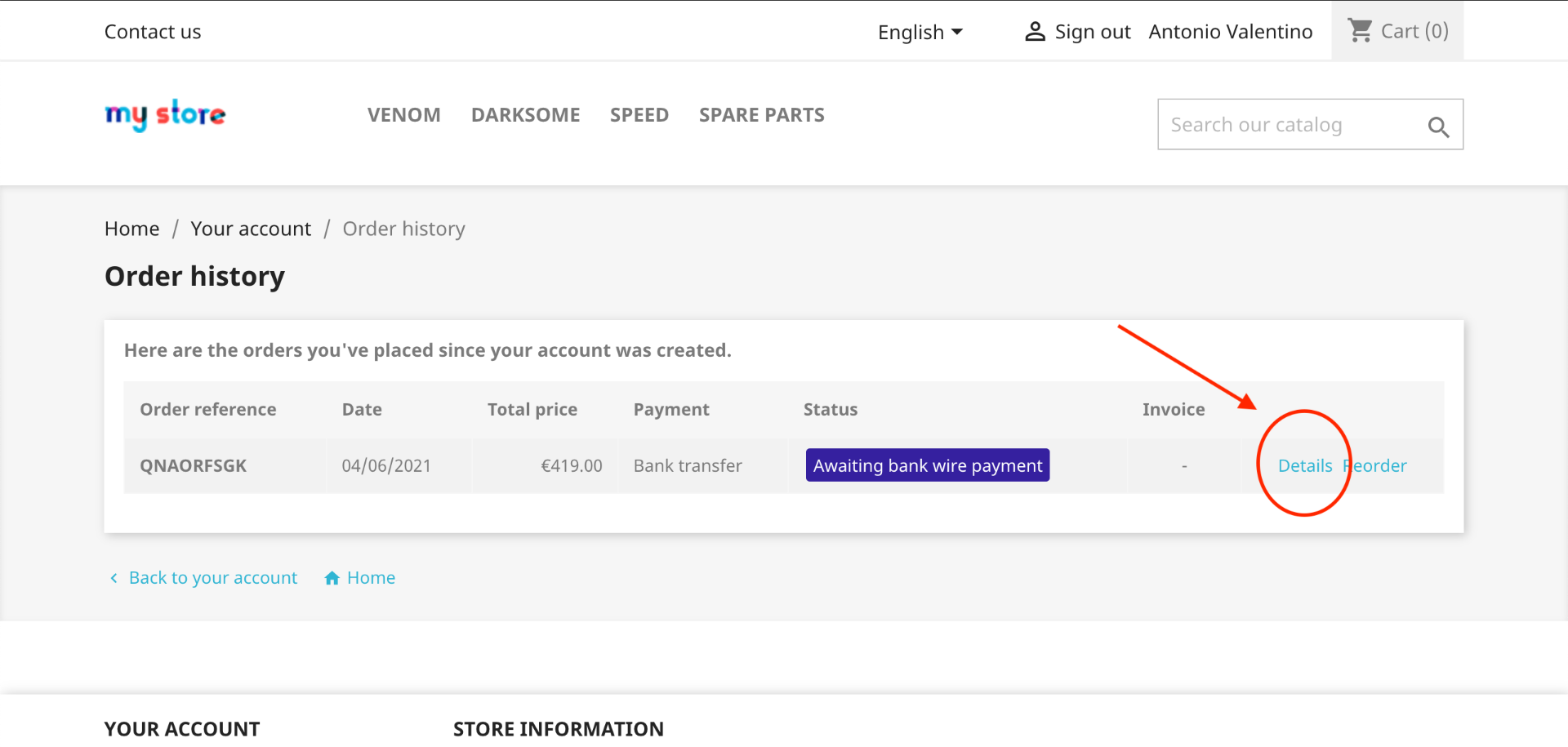
Task: Select the SPEED menu item
Action: coord(639,115)
